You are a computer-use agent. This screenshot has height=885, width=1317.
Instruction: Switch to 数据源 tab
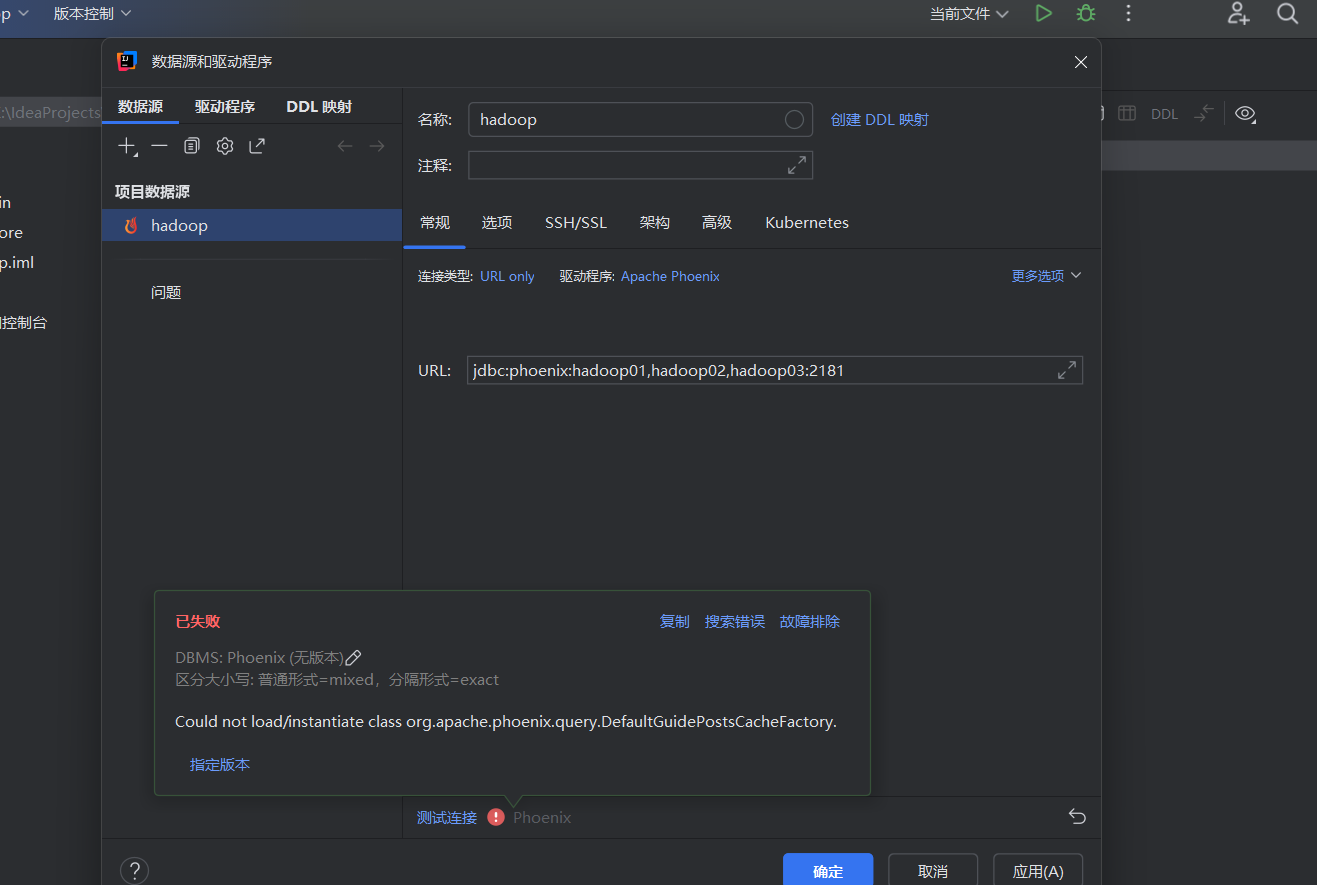(140, 107)
